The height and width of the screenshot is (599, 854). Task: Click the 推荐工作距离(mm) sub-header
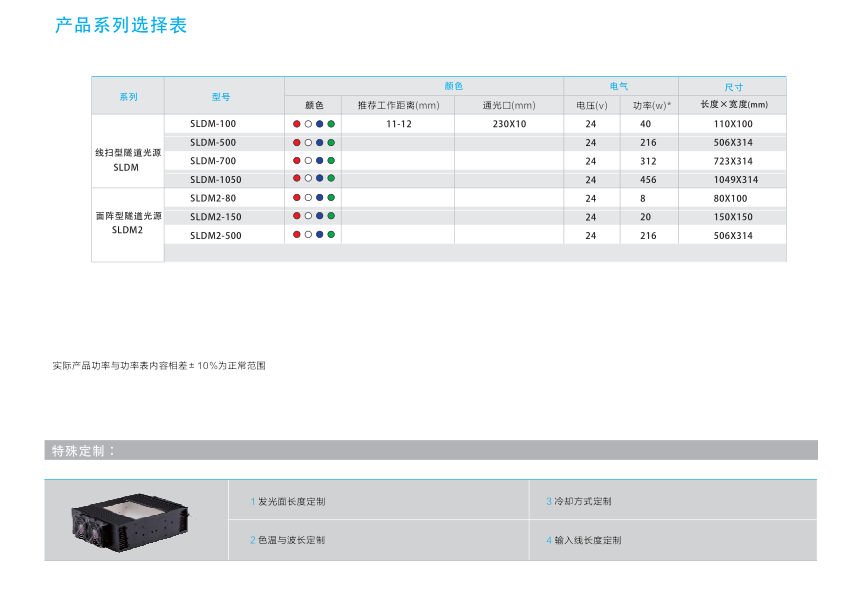(x=399, y=105)
